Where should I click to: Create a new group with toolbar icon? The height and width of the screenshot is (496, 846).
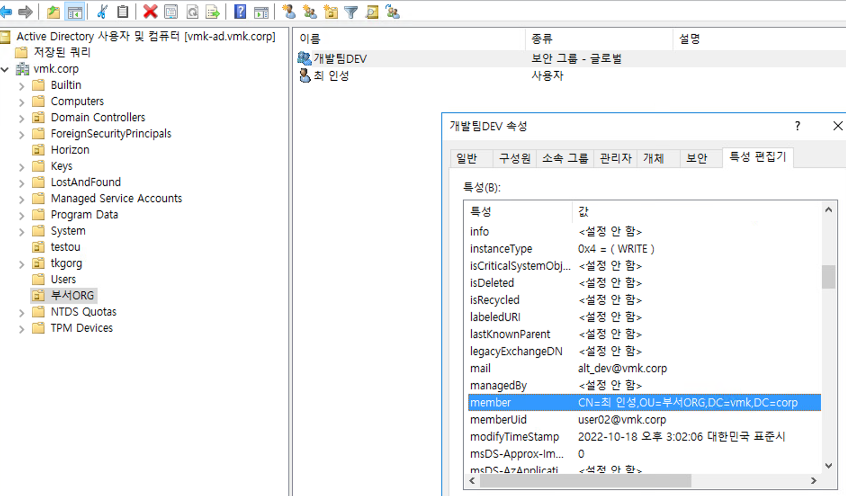tap(310, 11)
